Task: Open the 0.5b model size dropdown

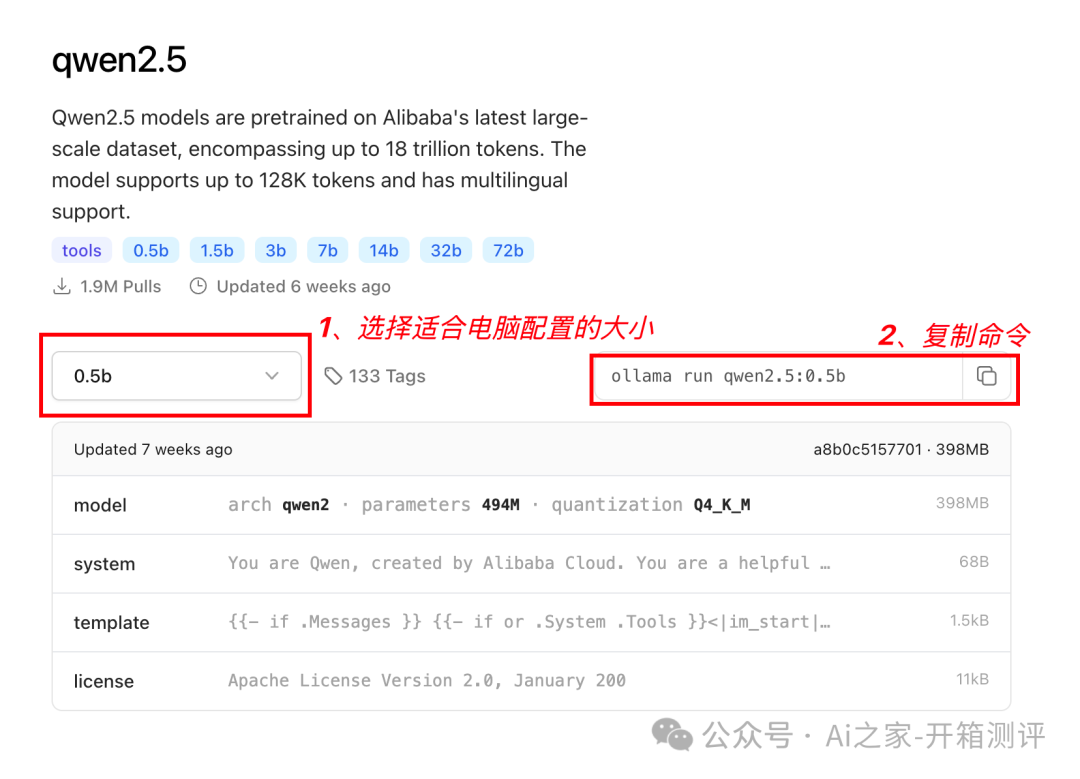Action: 176,376
